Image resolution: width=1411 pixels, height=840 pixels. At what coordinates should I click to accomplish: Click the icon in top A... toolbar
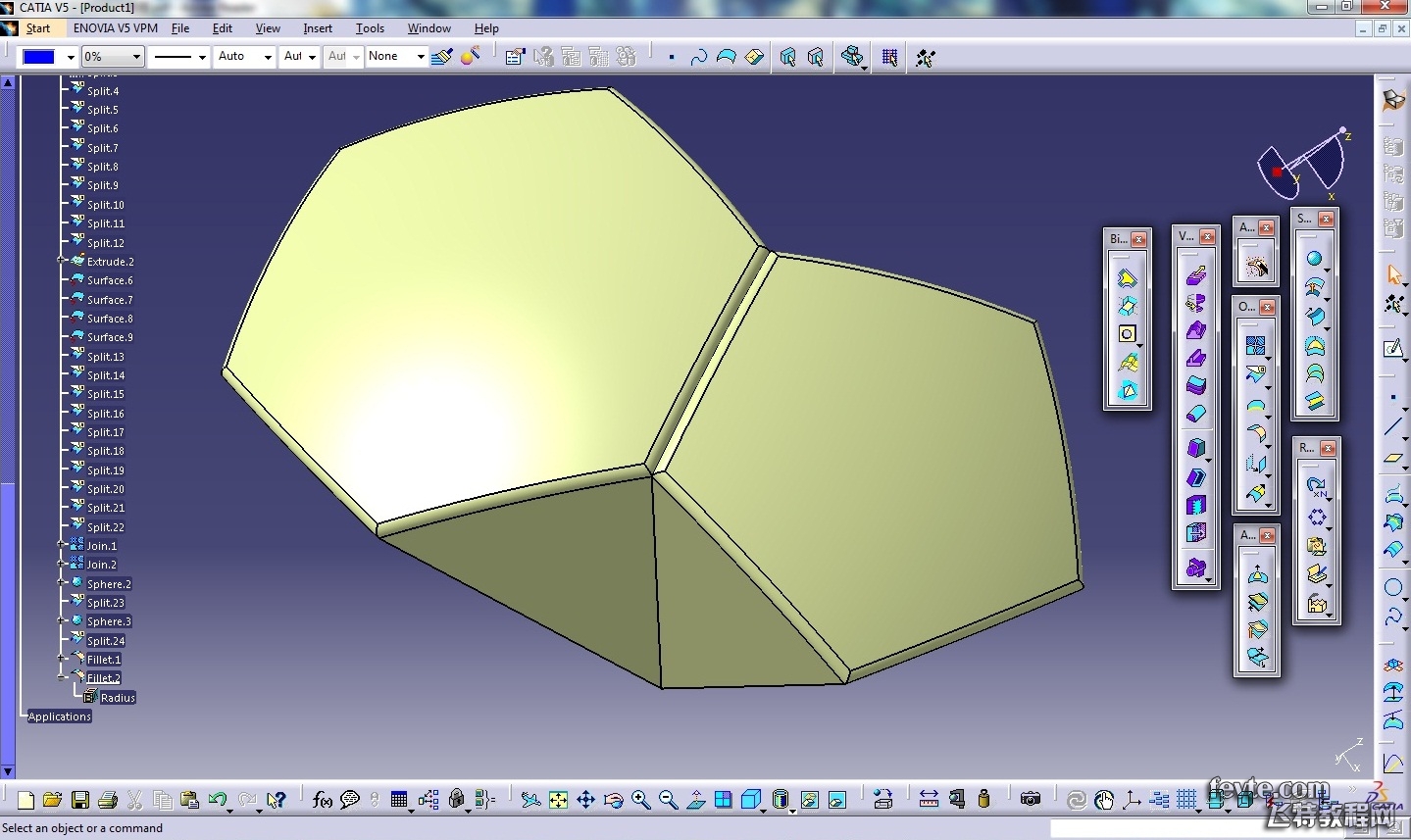click(1255, 266)
